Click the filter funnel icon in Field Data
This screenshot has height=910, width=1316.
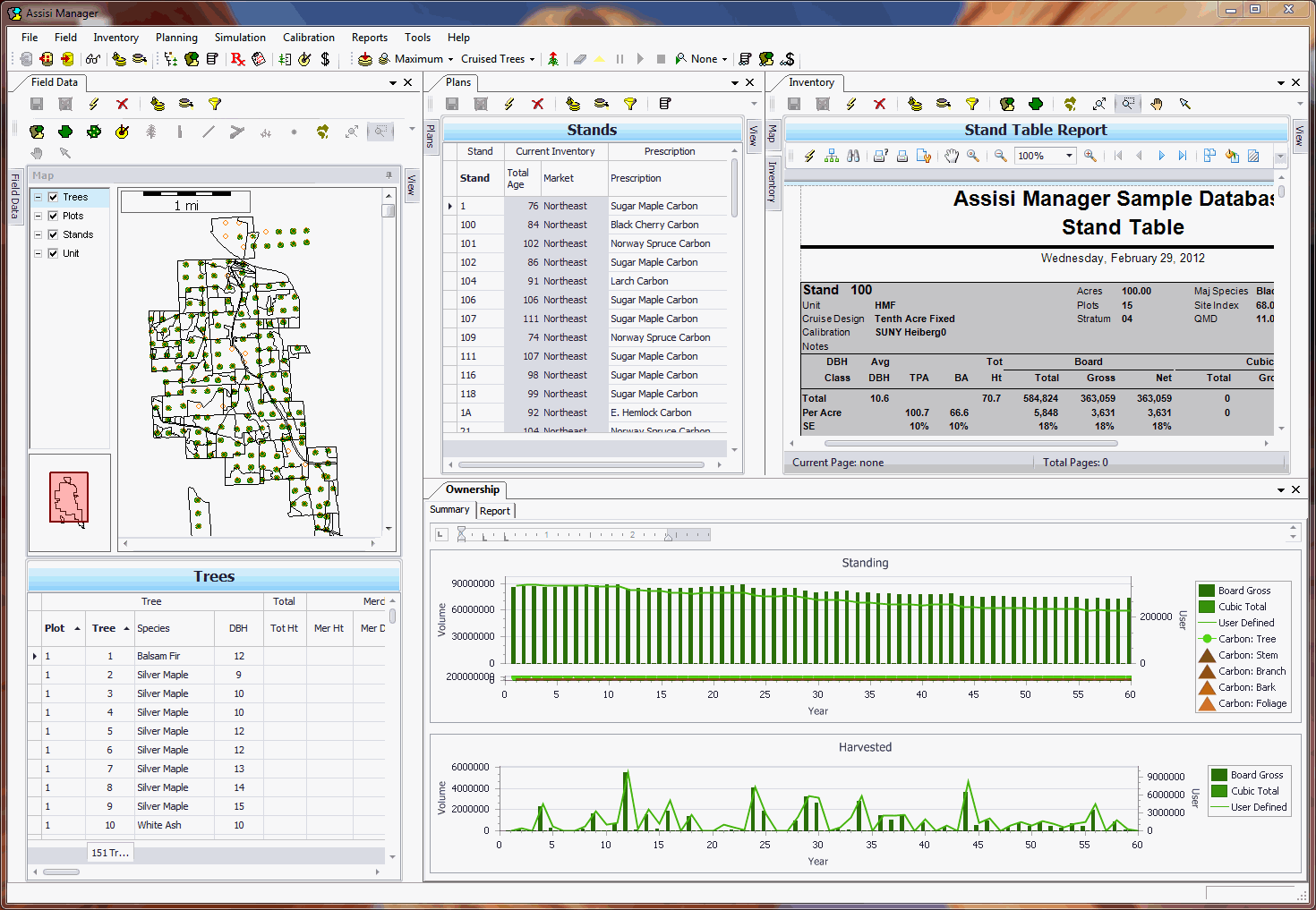[x=215, y=104]
